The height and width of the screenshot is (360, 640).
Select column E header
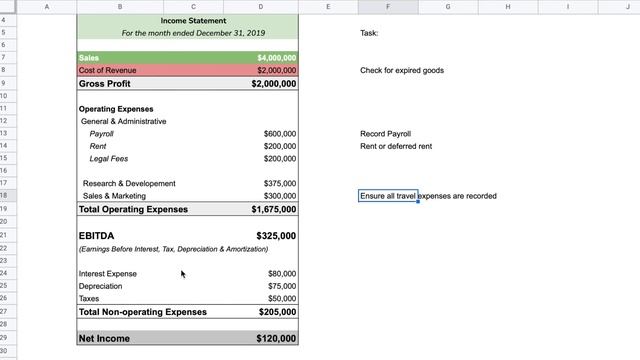pos(328,7)
